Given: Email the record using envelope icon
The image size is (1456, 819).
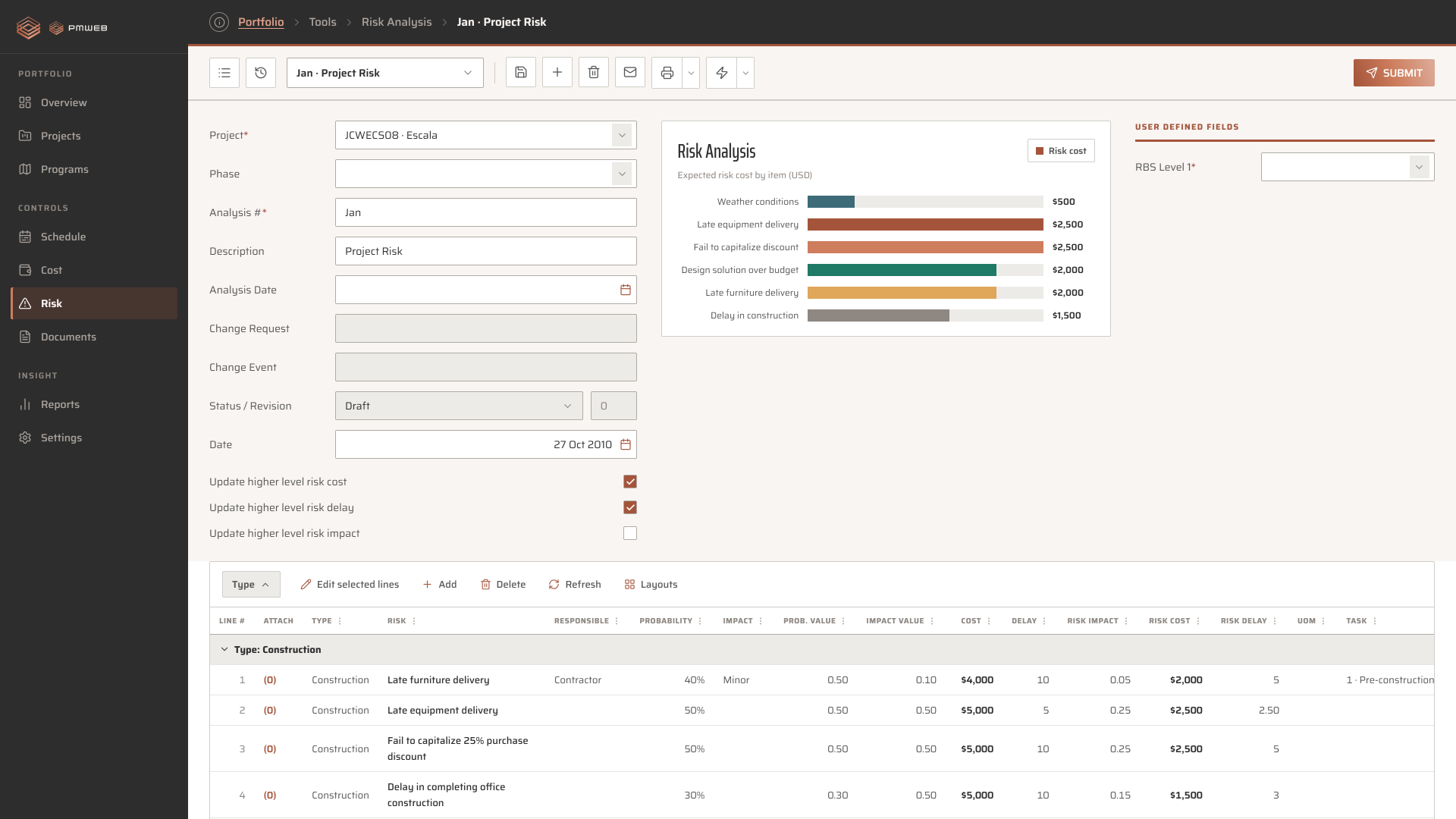Looking at the screenshot, I should click(x=630, y=73).
